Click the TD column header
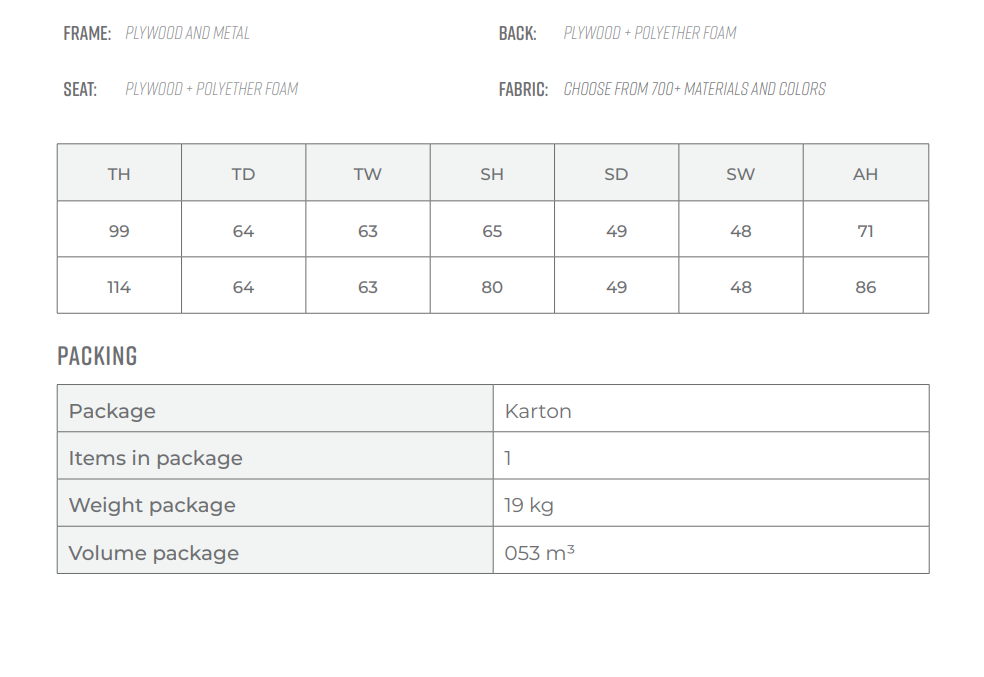Image resolution: width=984 pixels, height=677 pixels. 243,173
